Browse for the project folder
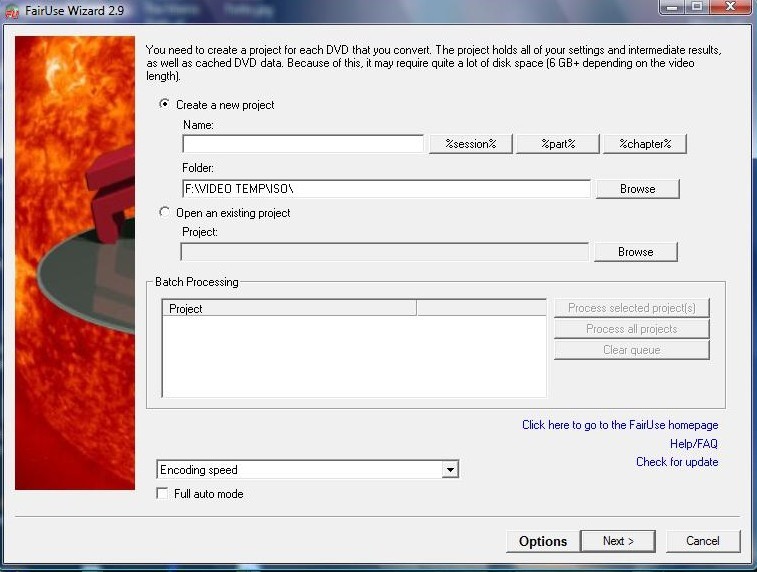The width and height of the screenshot is (757, 572). pos(638,189)
